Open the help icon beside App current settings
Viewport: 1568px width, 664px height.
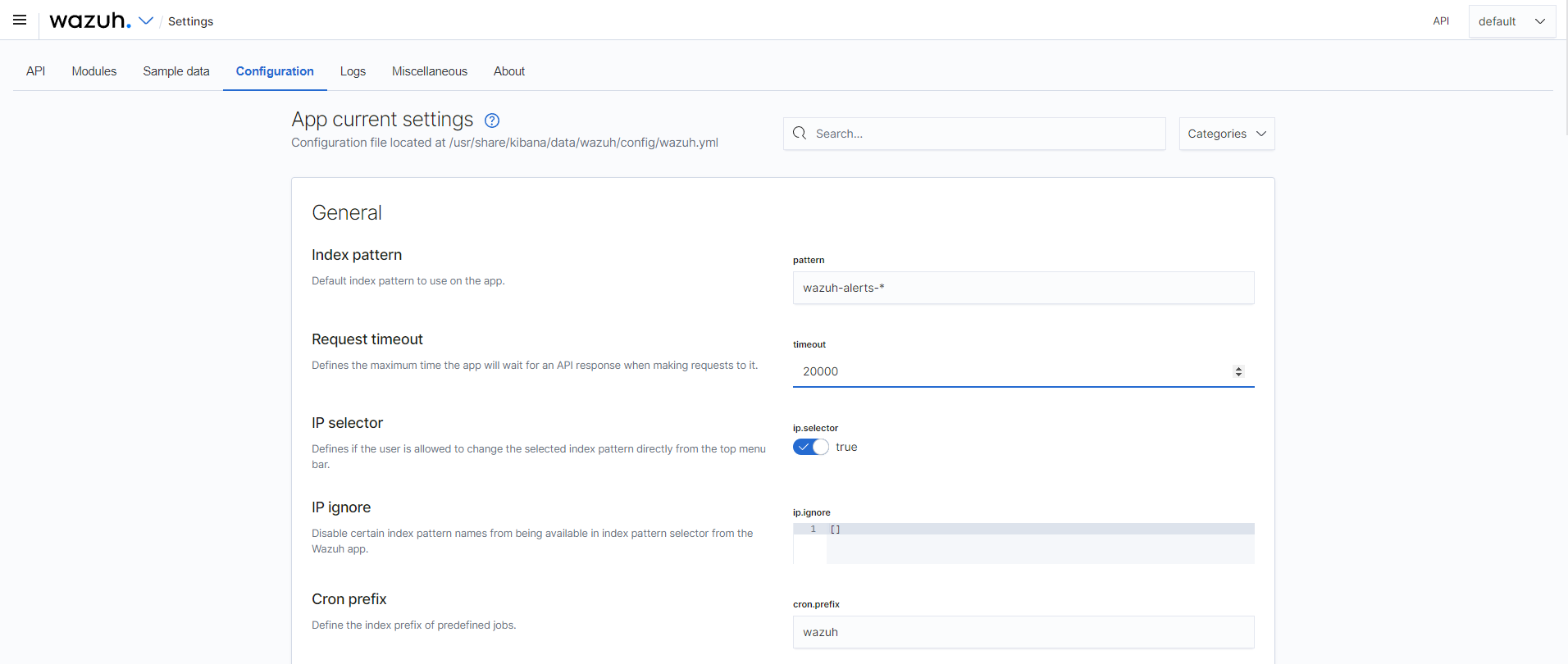click(x=492, y=121)
